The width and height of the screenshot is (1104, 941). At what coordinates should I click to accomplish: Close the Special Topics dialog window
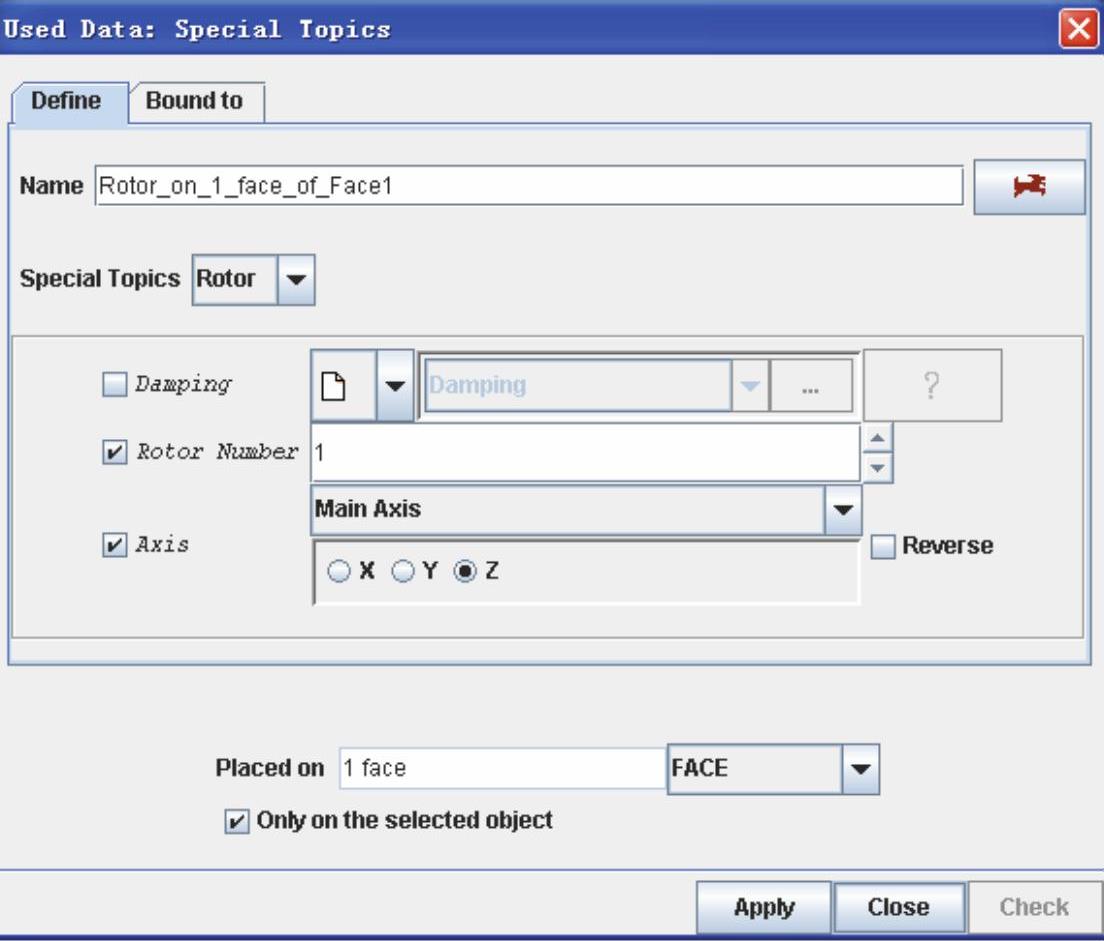[1079, 29]
